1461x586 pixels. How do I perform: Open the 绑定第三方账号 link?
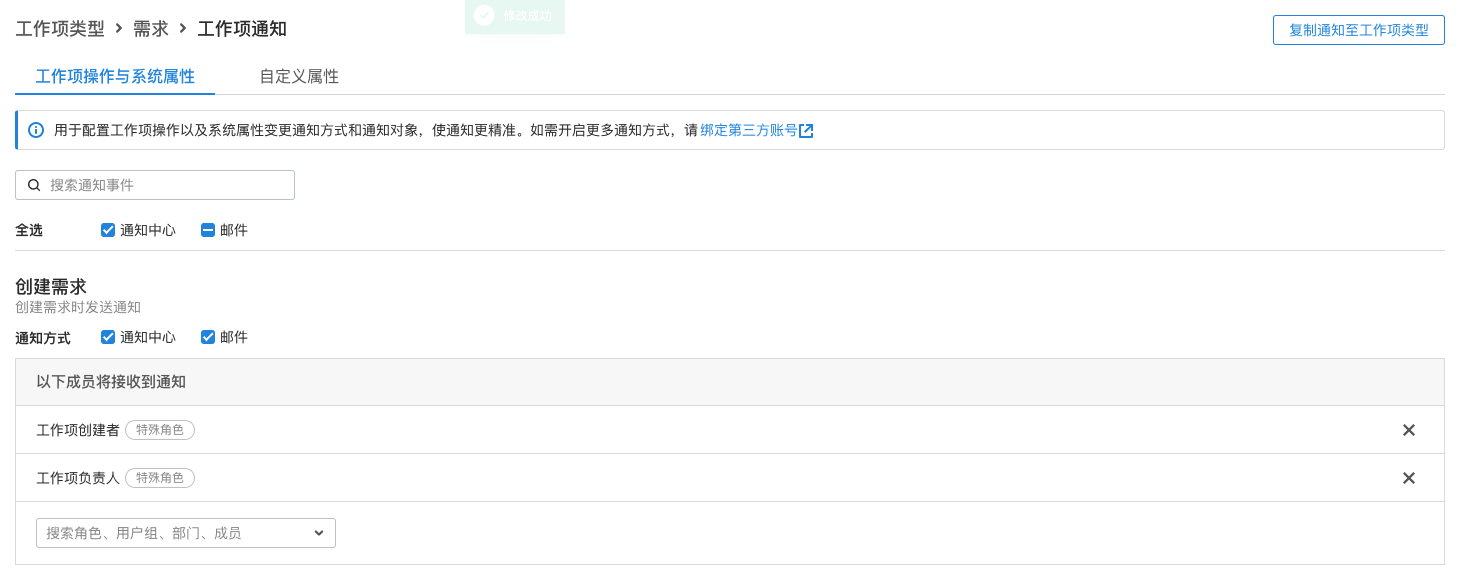pos(748,130)
